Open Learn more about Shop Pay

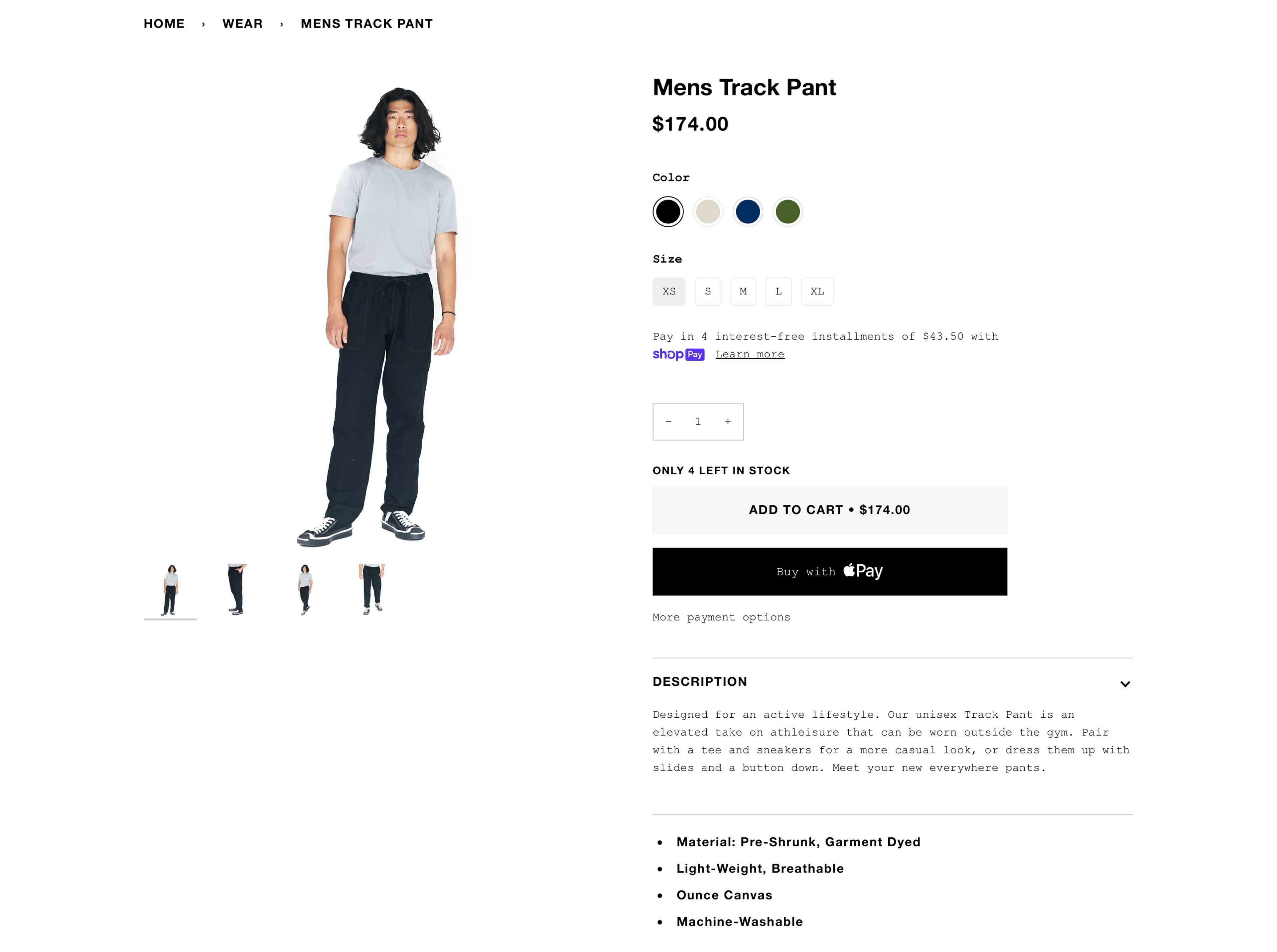(750, 354)
